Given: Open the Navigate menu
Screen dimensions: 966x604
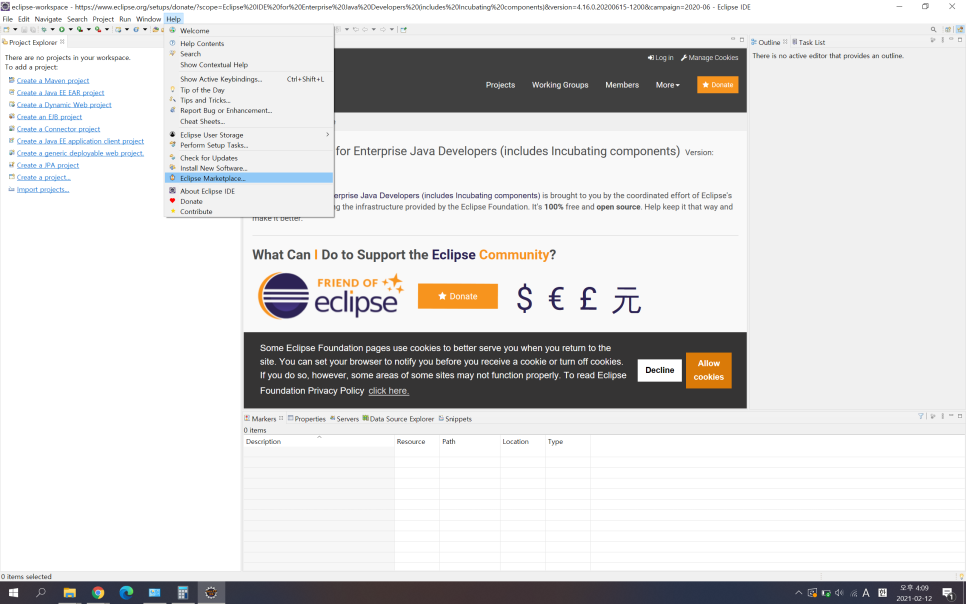Looking at the screenshot, I should tap(48, 19).
